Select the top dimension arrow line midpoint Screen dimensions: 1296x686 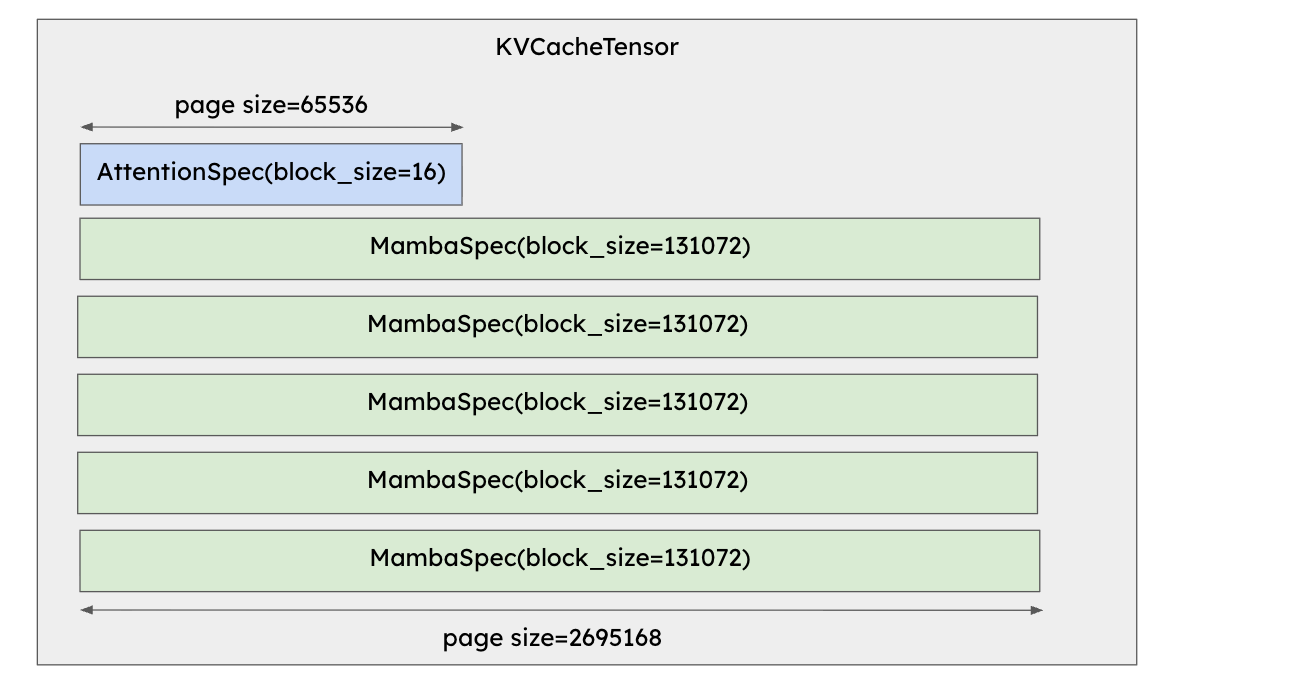click(272, 127)
